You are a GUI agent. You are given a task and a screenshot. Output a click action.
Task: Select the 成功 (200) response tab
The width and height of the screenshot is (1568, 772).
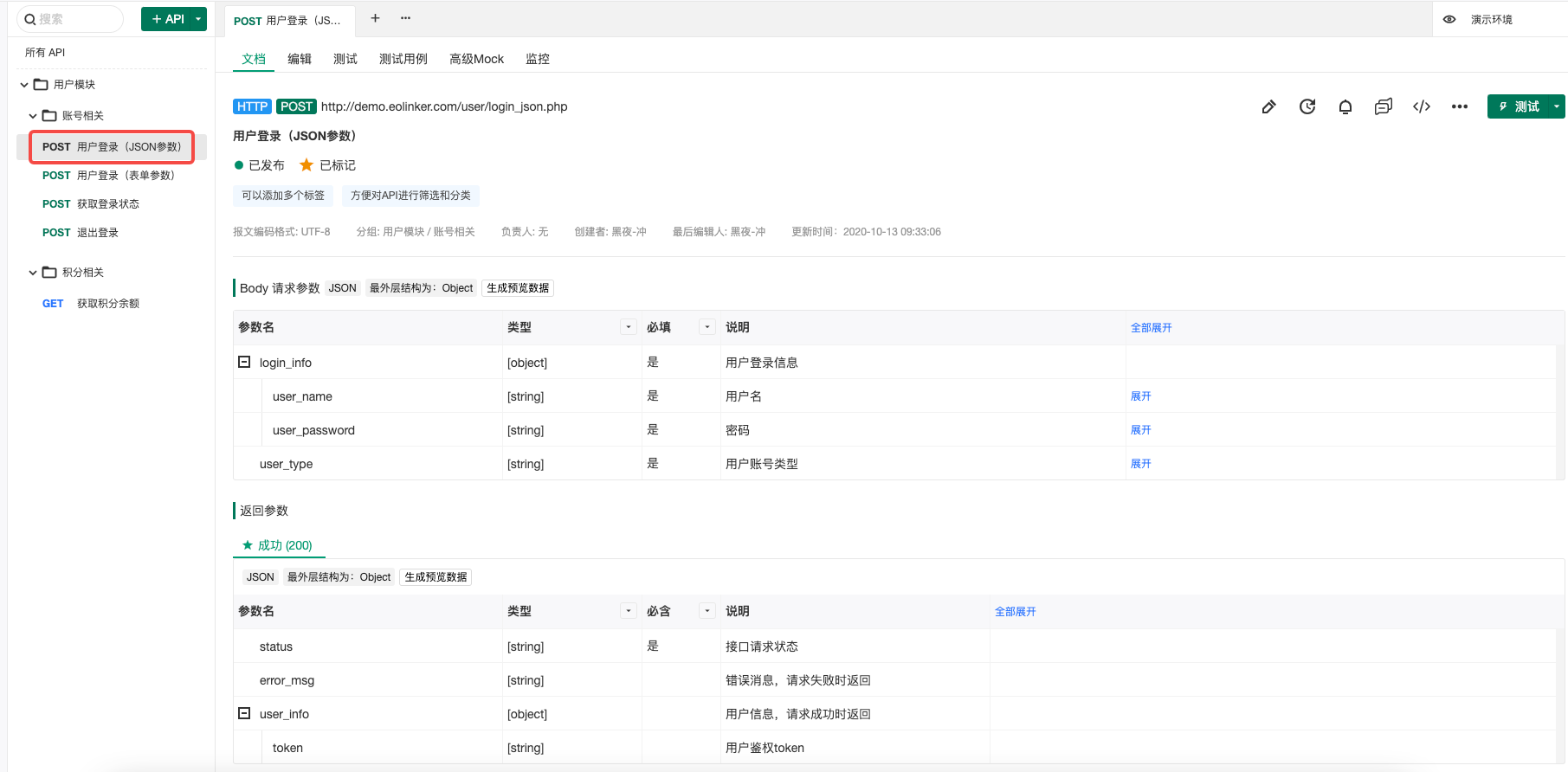pos(277,545)
